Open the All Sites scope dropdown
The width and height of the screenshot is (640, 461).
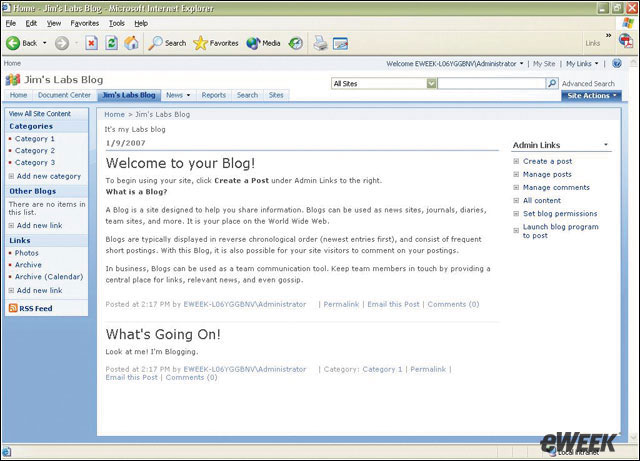point(431,83)
